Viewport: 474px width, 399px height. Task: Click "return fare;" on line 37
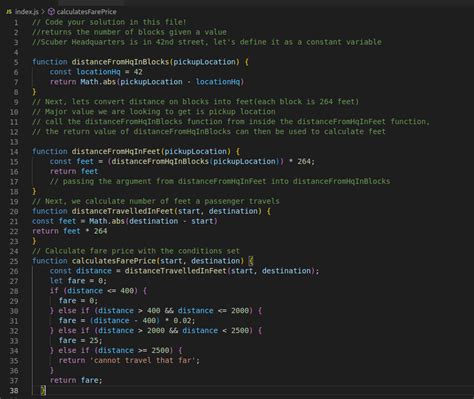click(76, 380)
